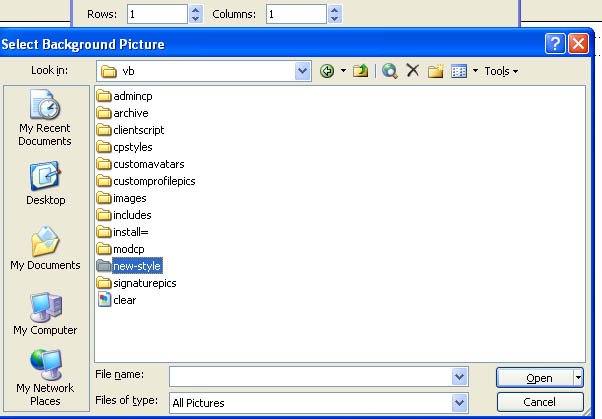602x419 pixels.
Task: Select the cpstyles folder
Action: (x=124, y=147)
